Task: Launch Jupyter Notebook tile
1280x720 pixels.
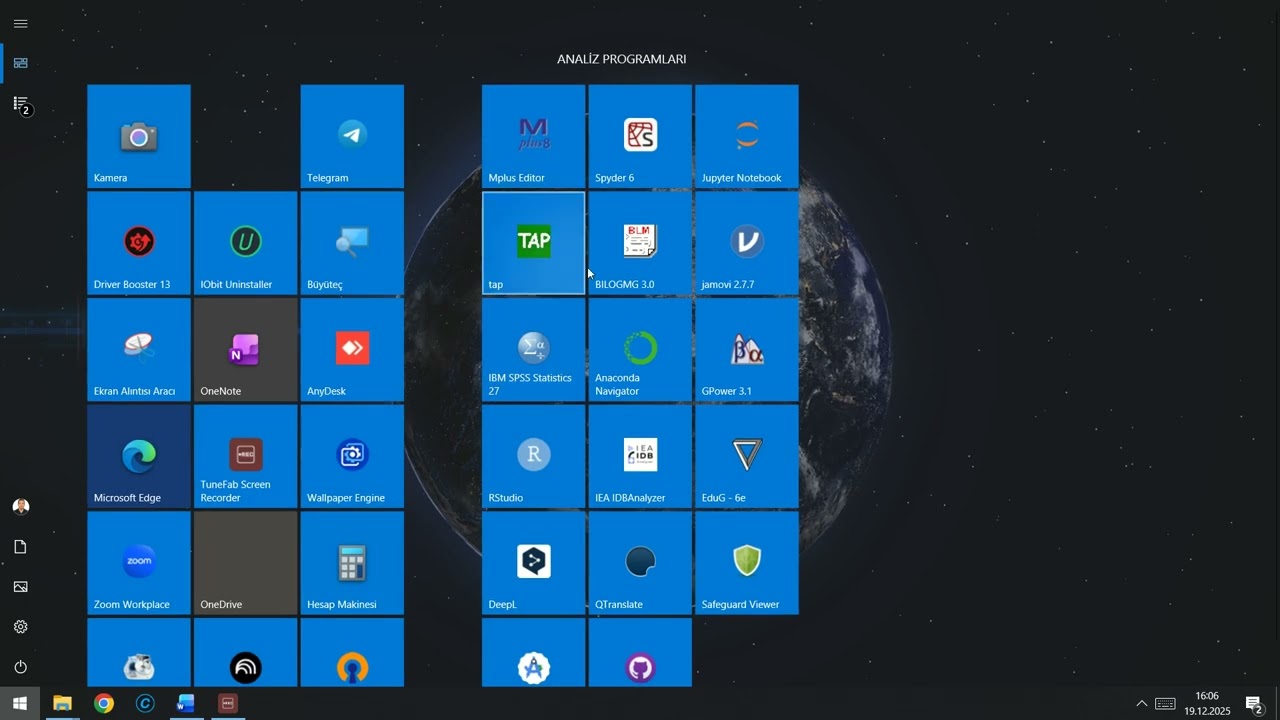Action: pyautogui.click(x=747, y=136)
